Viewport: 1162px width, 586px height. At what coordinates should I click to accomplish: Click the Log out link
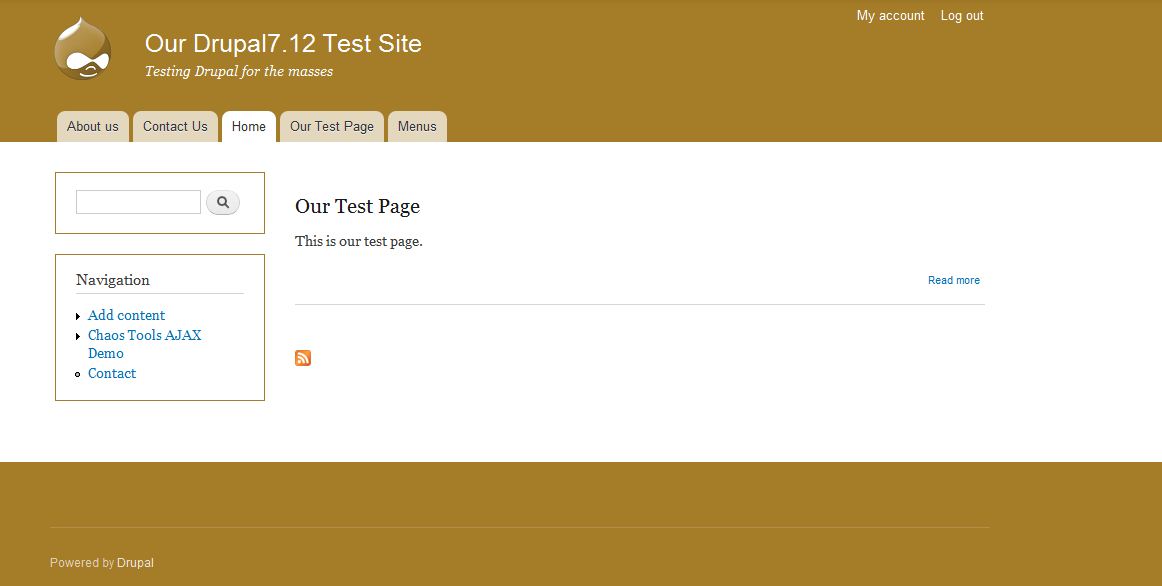[962, 16]
